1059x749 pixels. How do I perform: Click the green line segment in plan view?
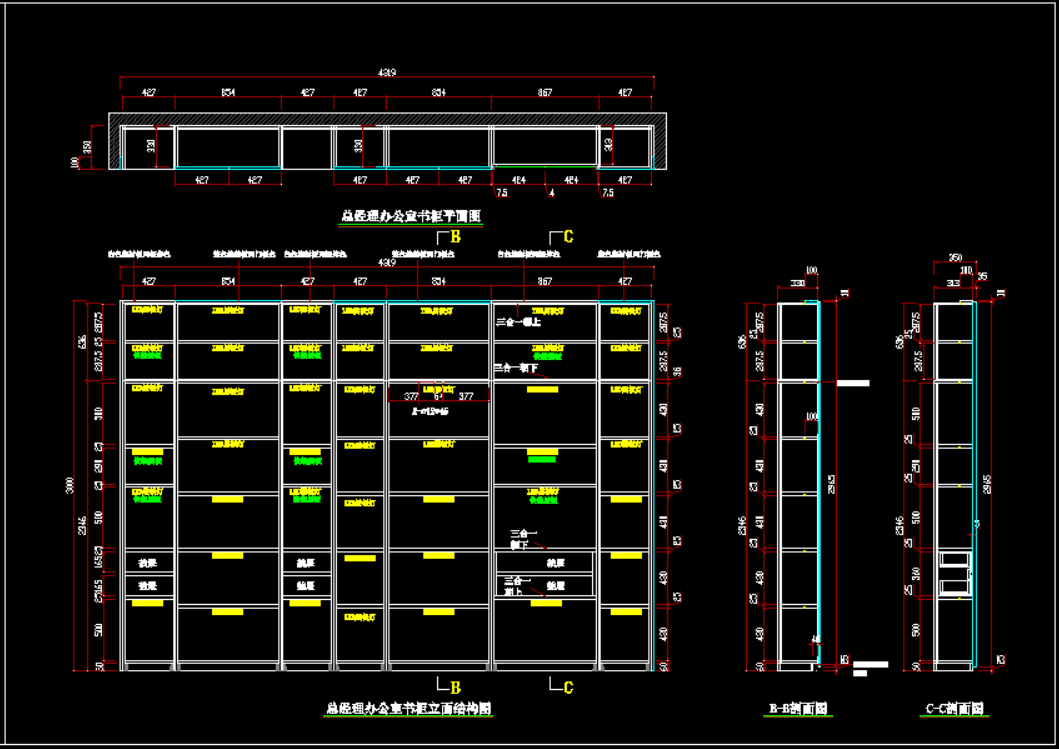[545, 166]
